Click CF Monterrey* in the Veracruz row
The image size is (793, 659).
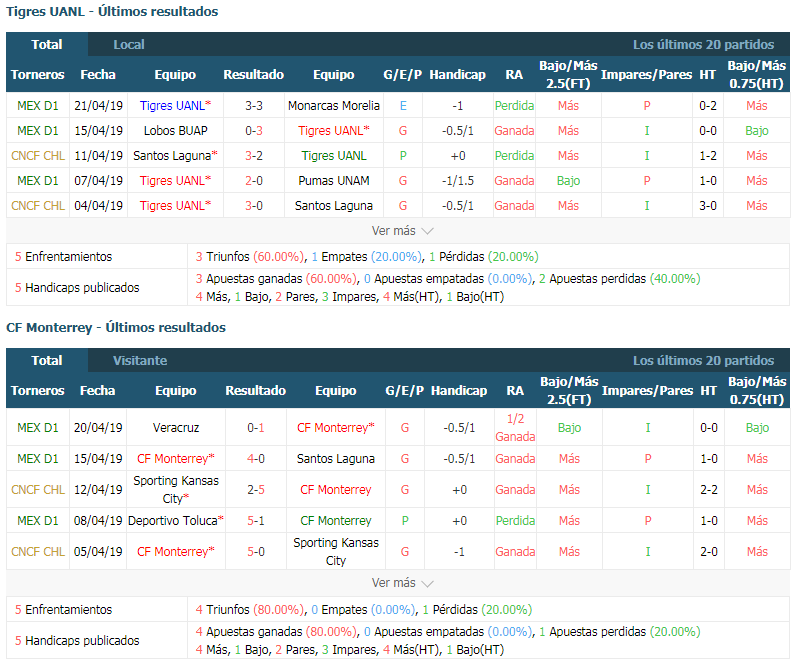point(336,428)
